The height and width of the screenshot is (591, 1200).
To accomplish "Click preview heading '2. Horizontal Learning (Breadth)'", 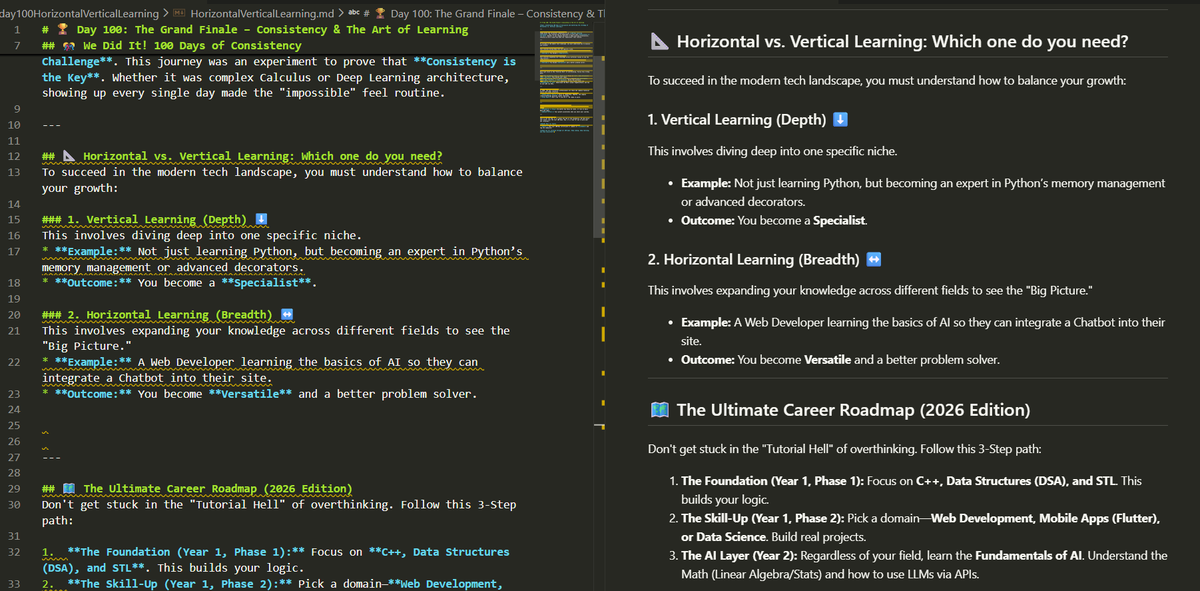I will pos(753,259).
